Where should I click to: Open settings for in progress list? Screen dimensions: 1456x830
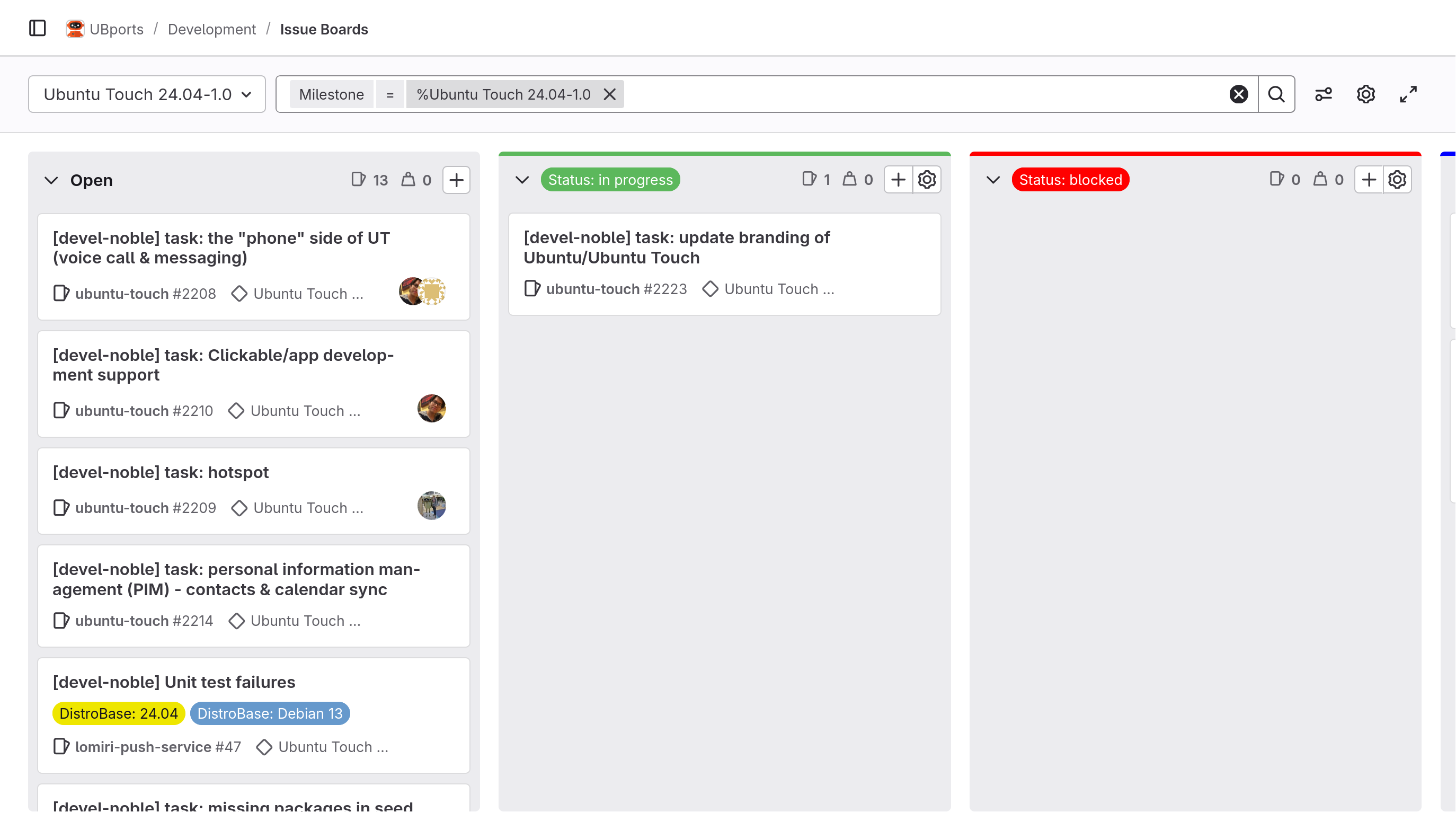927,180
